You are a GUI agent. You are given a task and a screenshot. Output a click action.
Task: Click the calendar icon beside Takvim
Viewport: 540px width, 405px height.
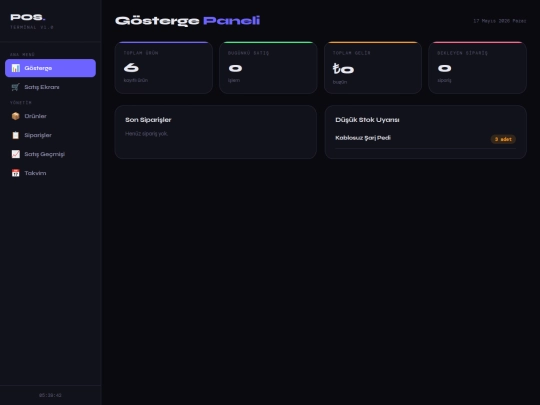[15, 173]
